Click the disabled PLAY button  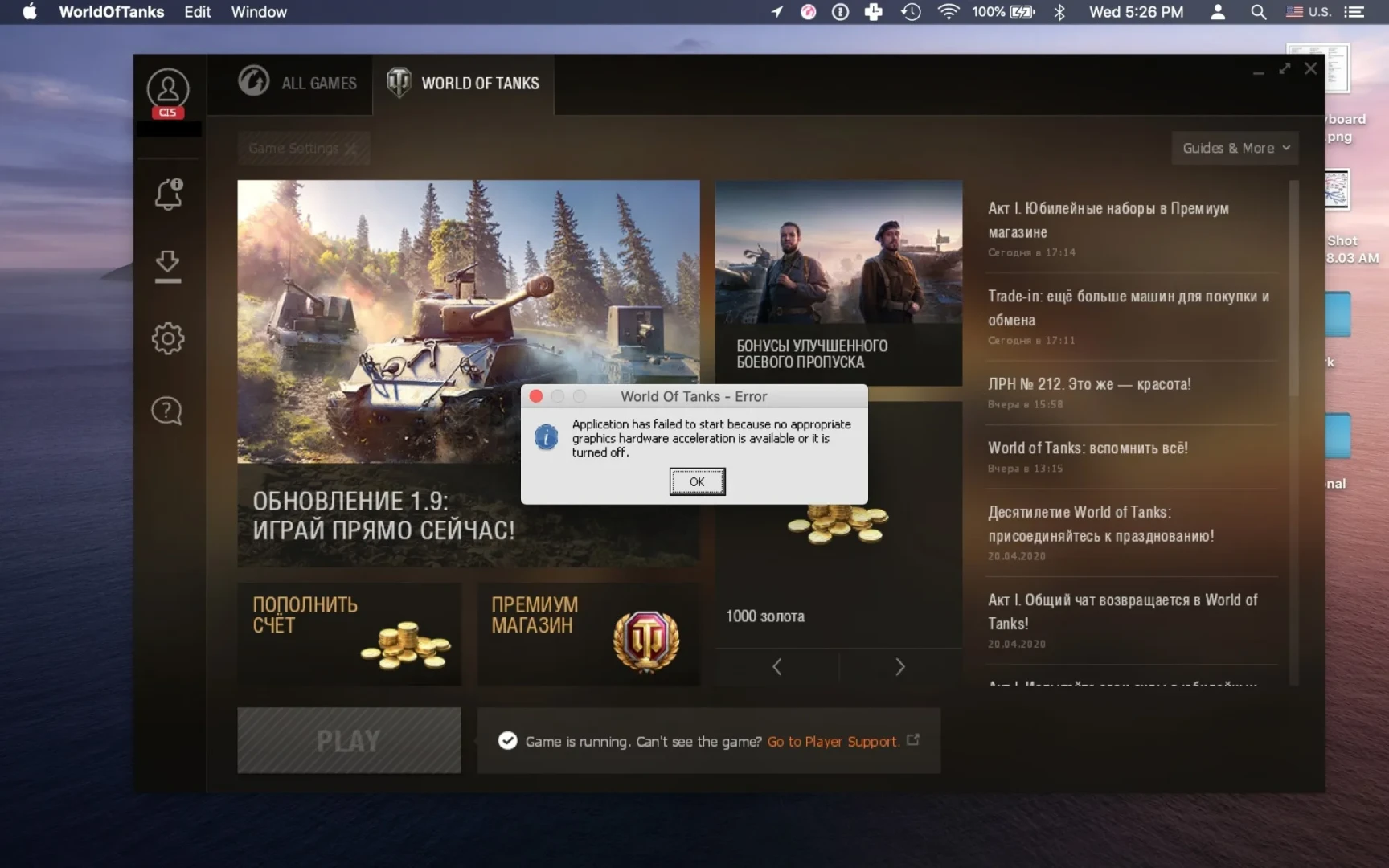(349, 740)
